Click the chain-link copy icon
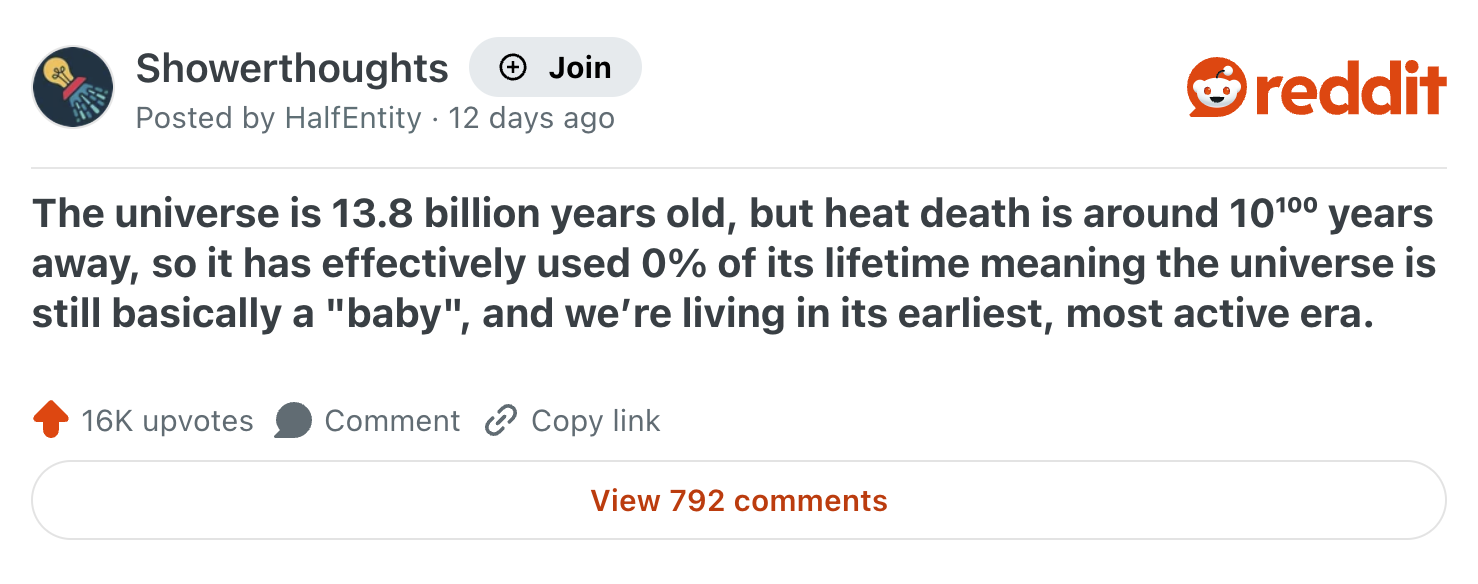Image resolution: width=1478 pixels, height=584 pixels. point(499,421)
